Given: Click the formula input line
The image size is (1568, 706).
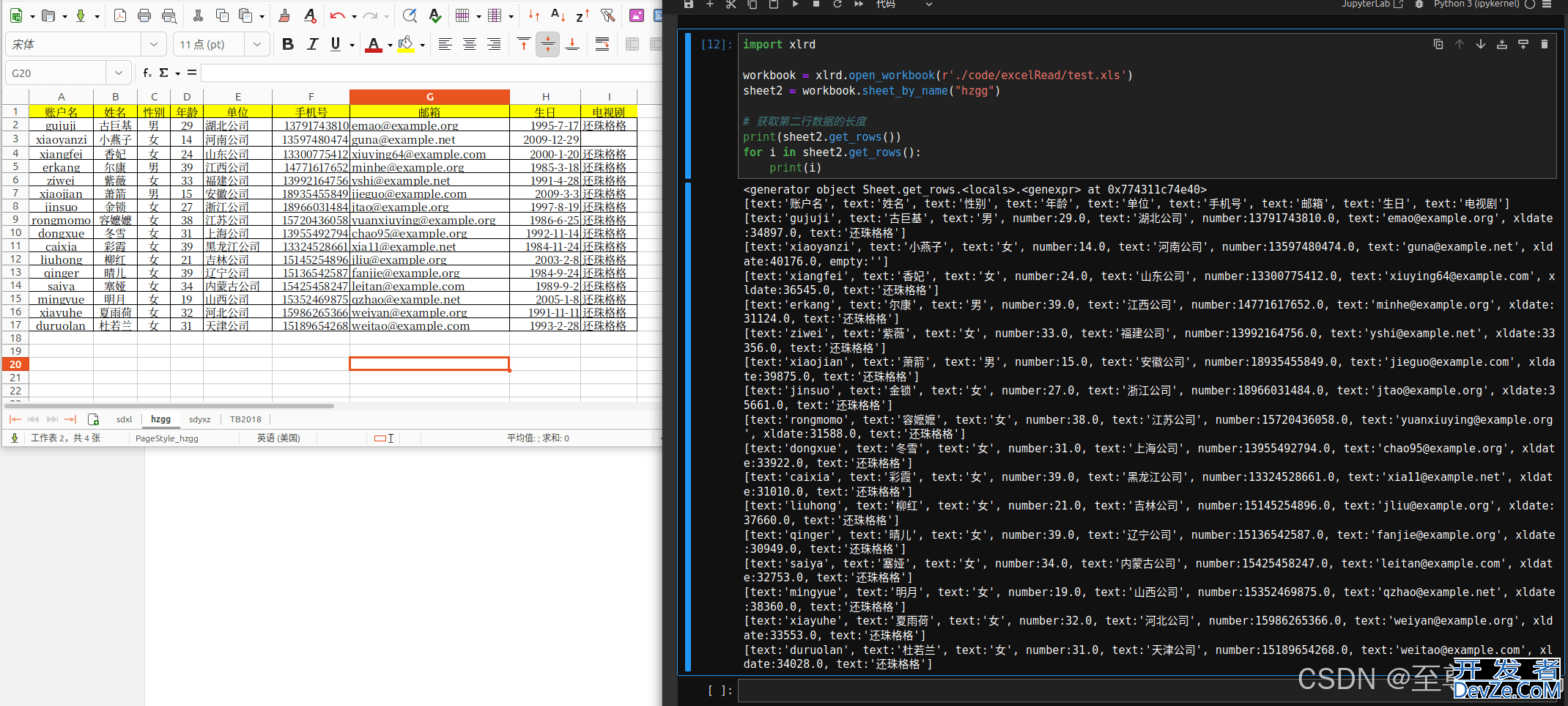Looking at the screenshot, I should [432, 73].
